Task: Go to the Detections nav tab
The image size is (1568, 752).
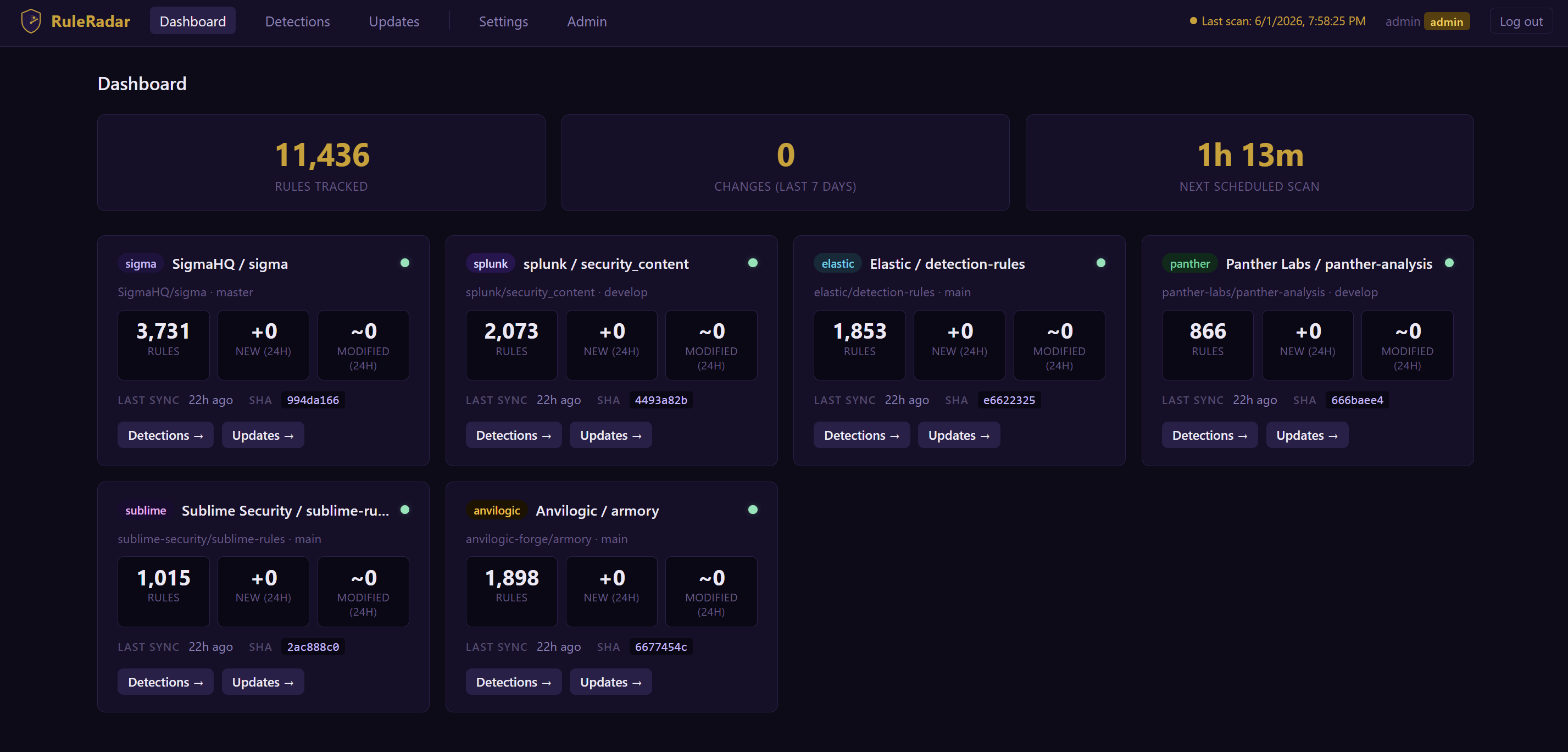Action: point(298,21)
